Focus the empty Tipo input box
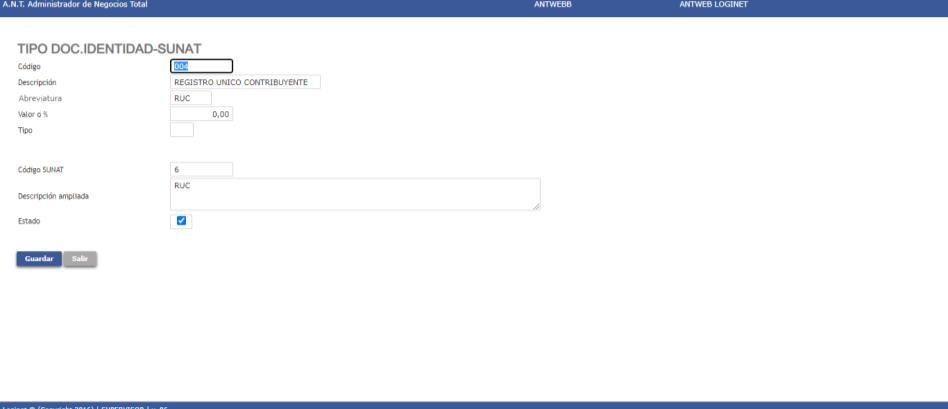 coord(182,130)
